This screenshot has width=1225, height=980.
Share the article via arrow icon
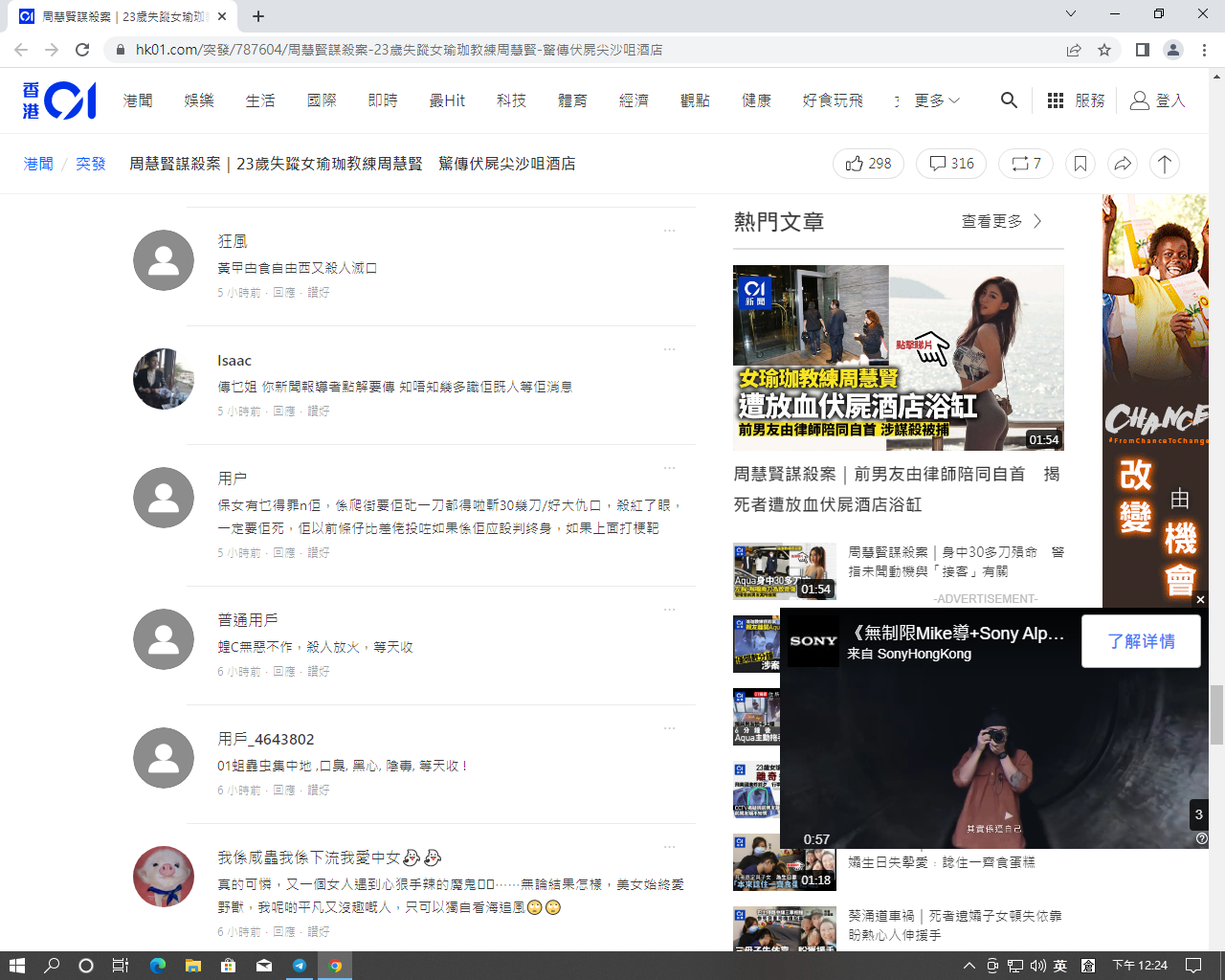point(1123,164)
